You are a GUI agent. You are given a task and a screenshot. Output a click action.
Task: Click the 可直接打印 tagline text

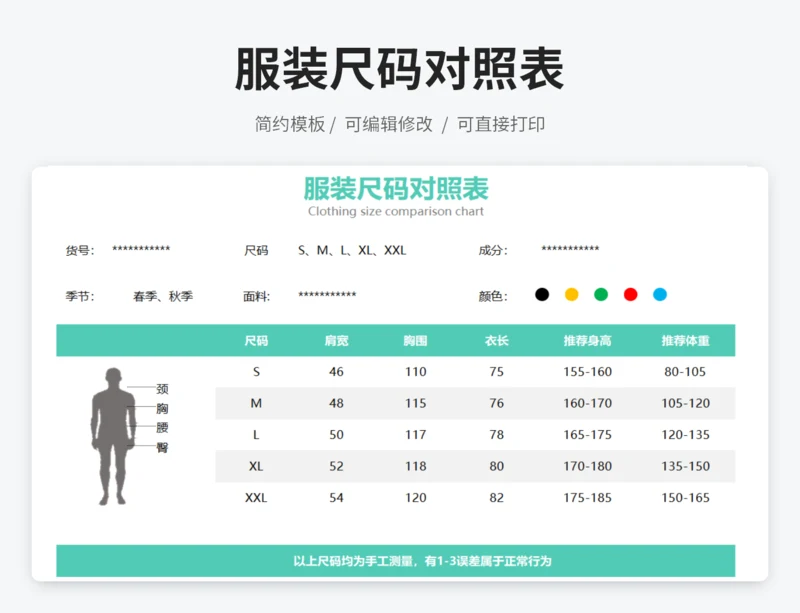coord(501,124)
